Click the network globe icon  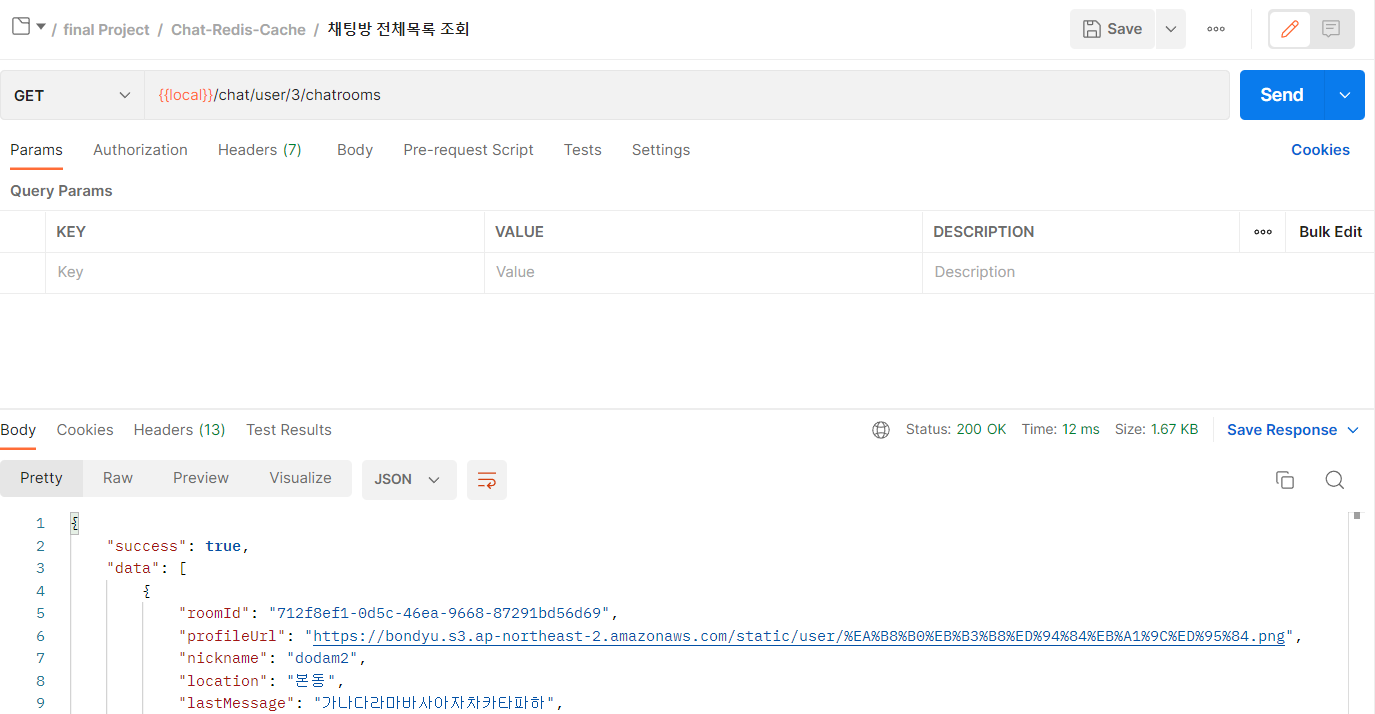coord(881,430)
